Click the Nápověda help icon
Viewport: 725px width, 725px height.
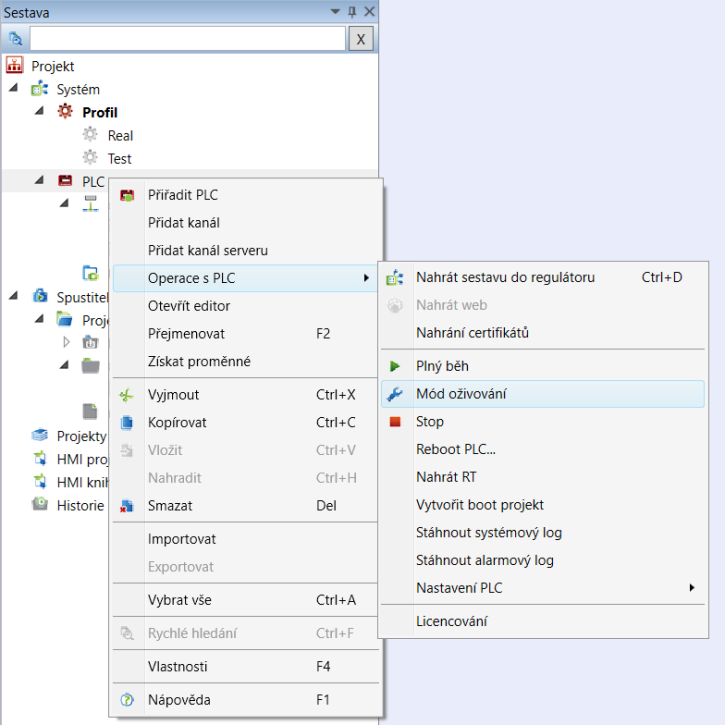[127, 700]
